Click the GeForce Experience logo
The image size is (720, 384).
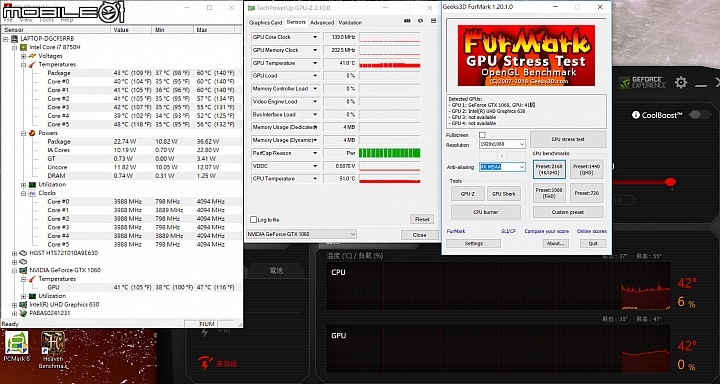tap(642, 83)
